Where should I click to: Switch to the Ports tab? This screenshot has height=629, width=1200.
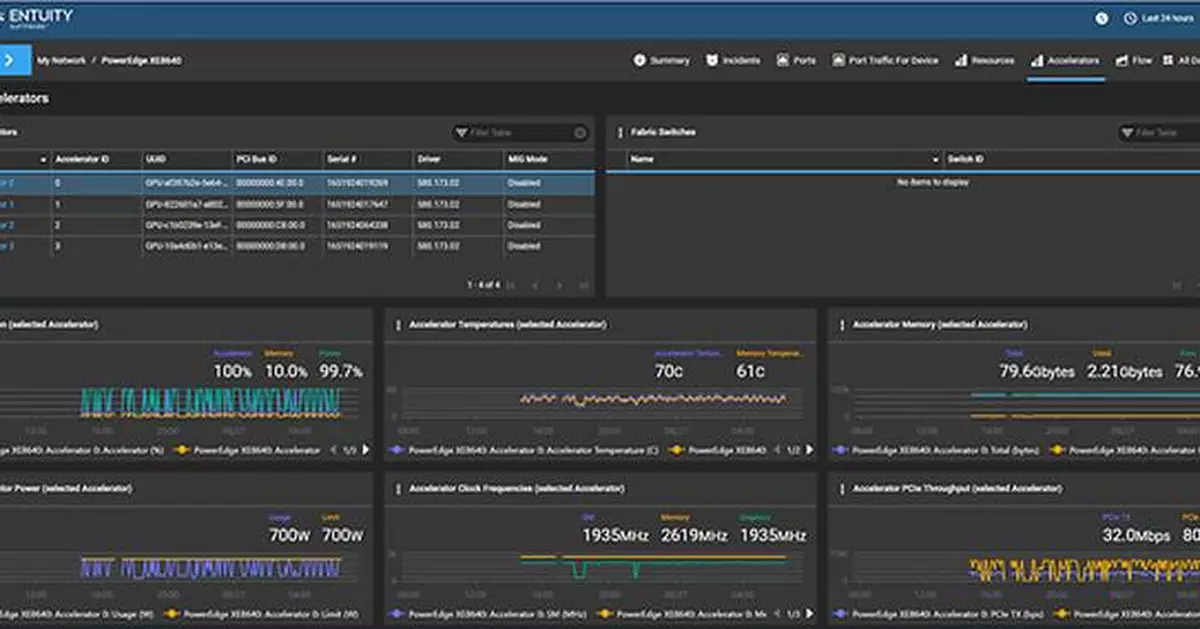(x=796, y=61)
